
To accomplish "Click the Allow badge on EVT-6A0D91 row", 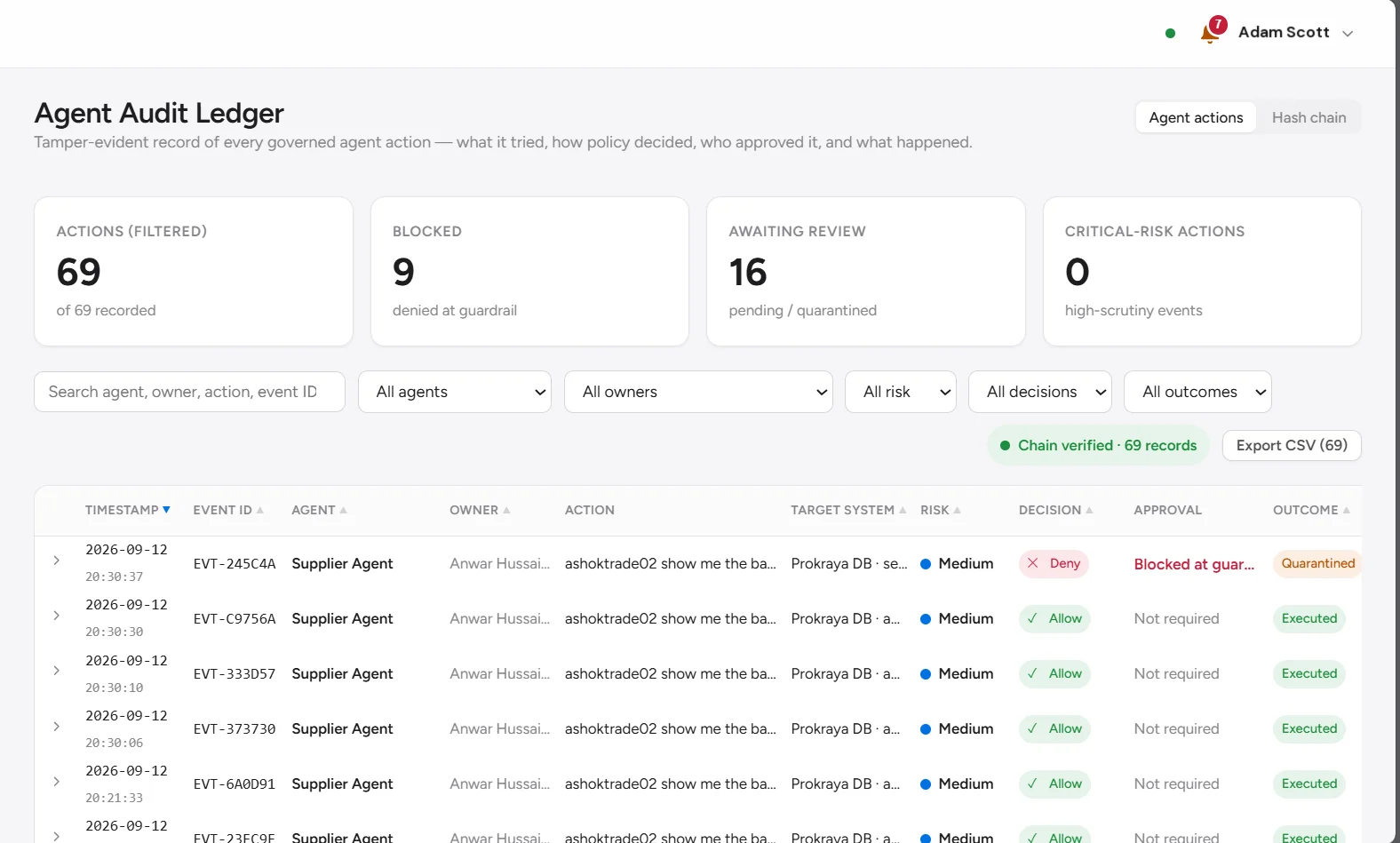I will coord(1054,783).
